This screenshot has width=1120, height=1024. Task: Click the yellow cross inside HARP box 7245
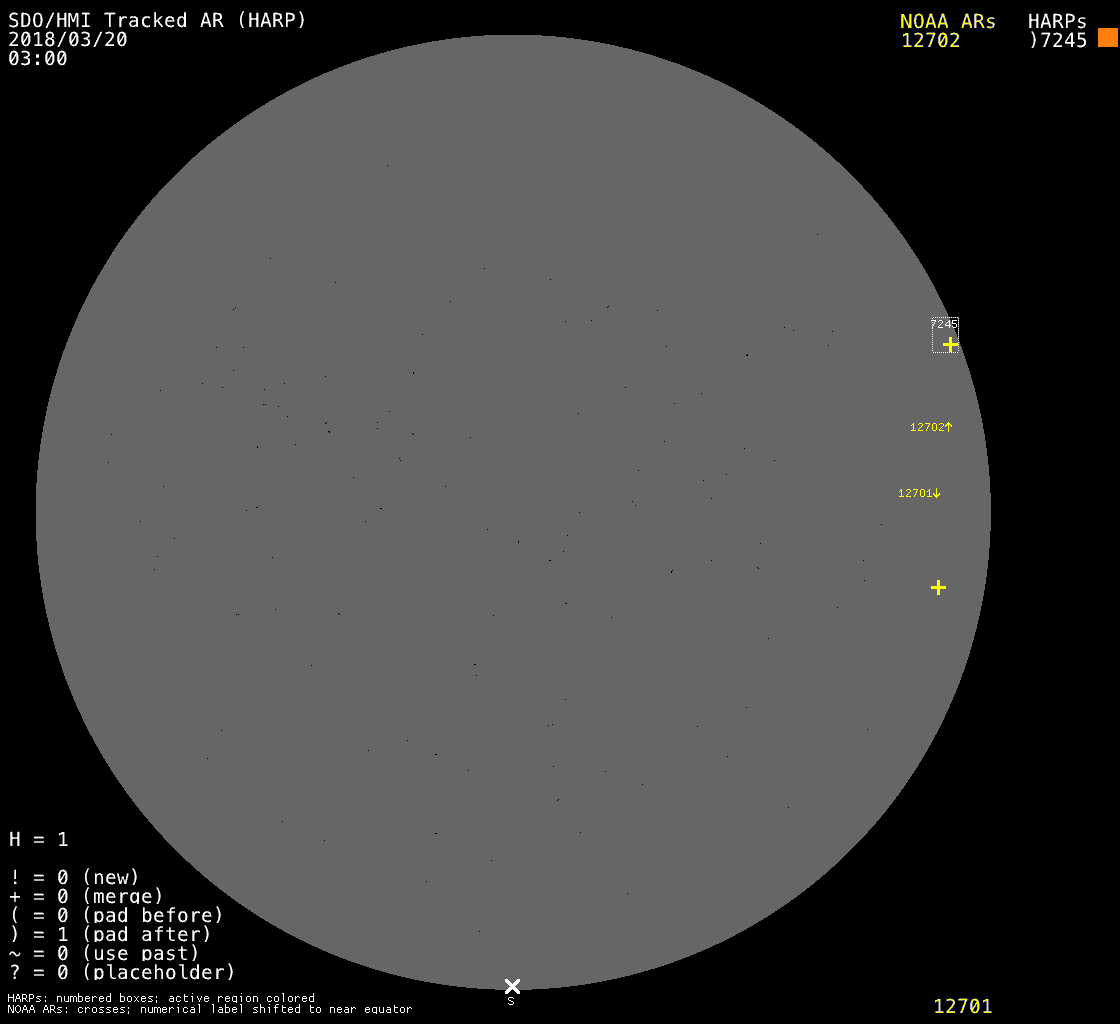950,344
